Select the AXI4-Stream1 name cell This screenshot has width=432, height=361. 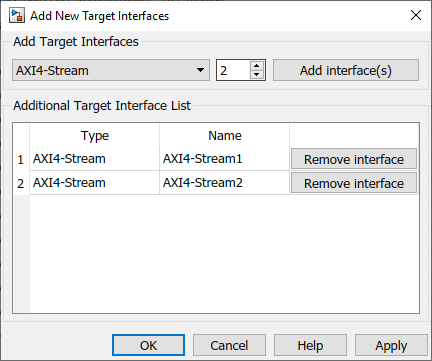[x=224, y=159]
